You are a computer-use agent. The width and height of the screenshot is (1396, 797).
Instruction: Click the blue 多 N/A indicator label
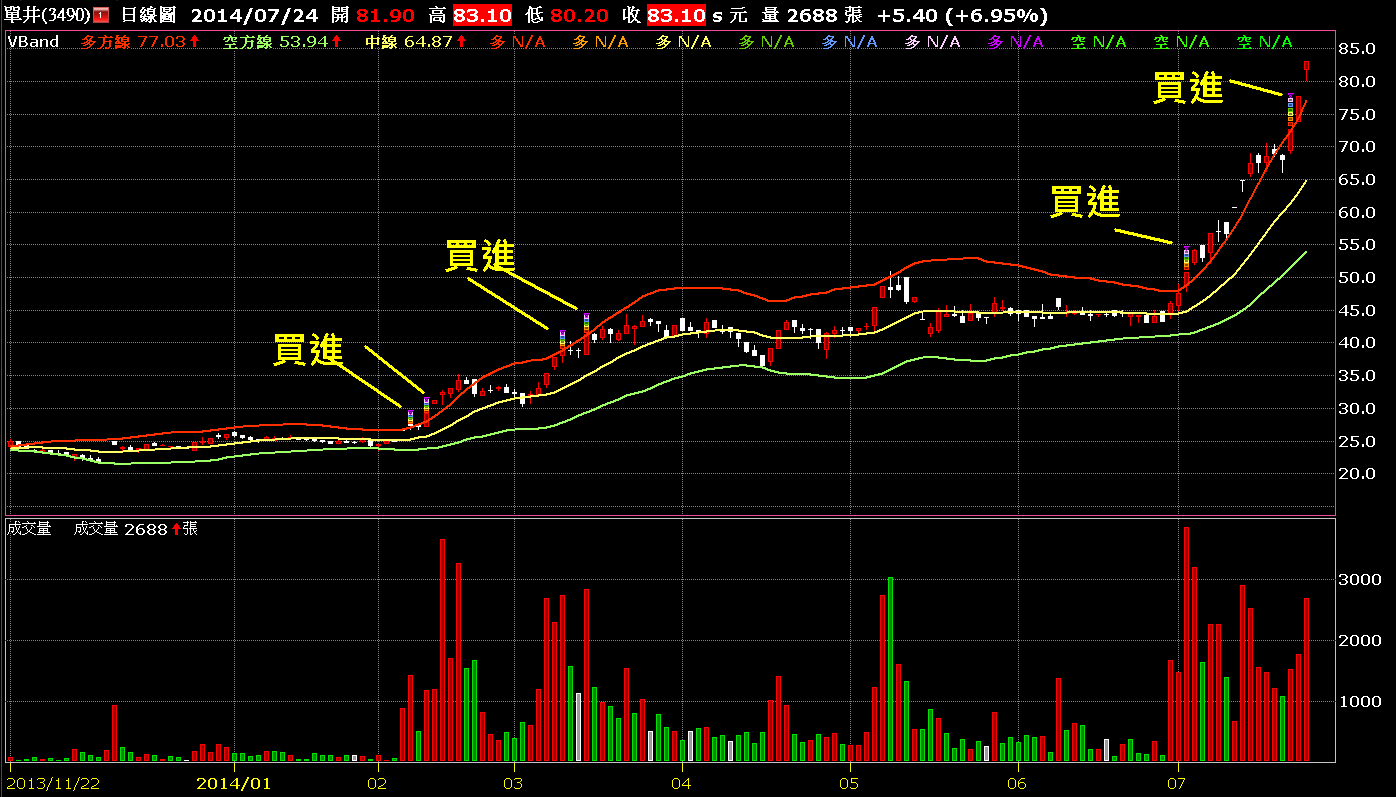849,42
